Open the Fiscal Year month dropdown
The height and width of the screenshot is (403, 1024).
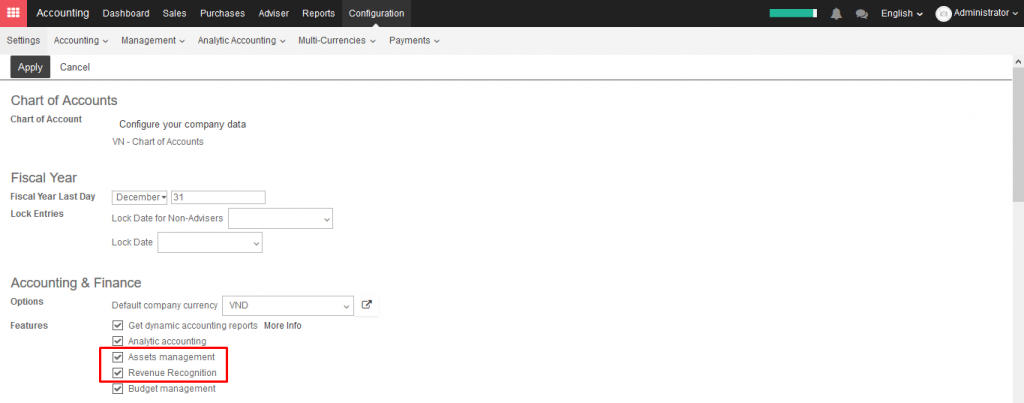click(x=140, y=197)
